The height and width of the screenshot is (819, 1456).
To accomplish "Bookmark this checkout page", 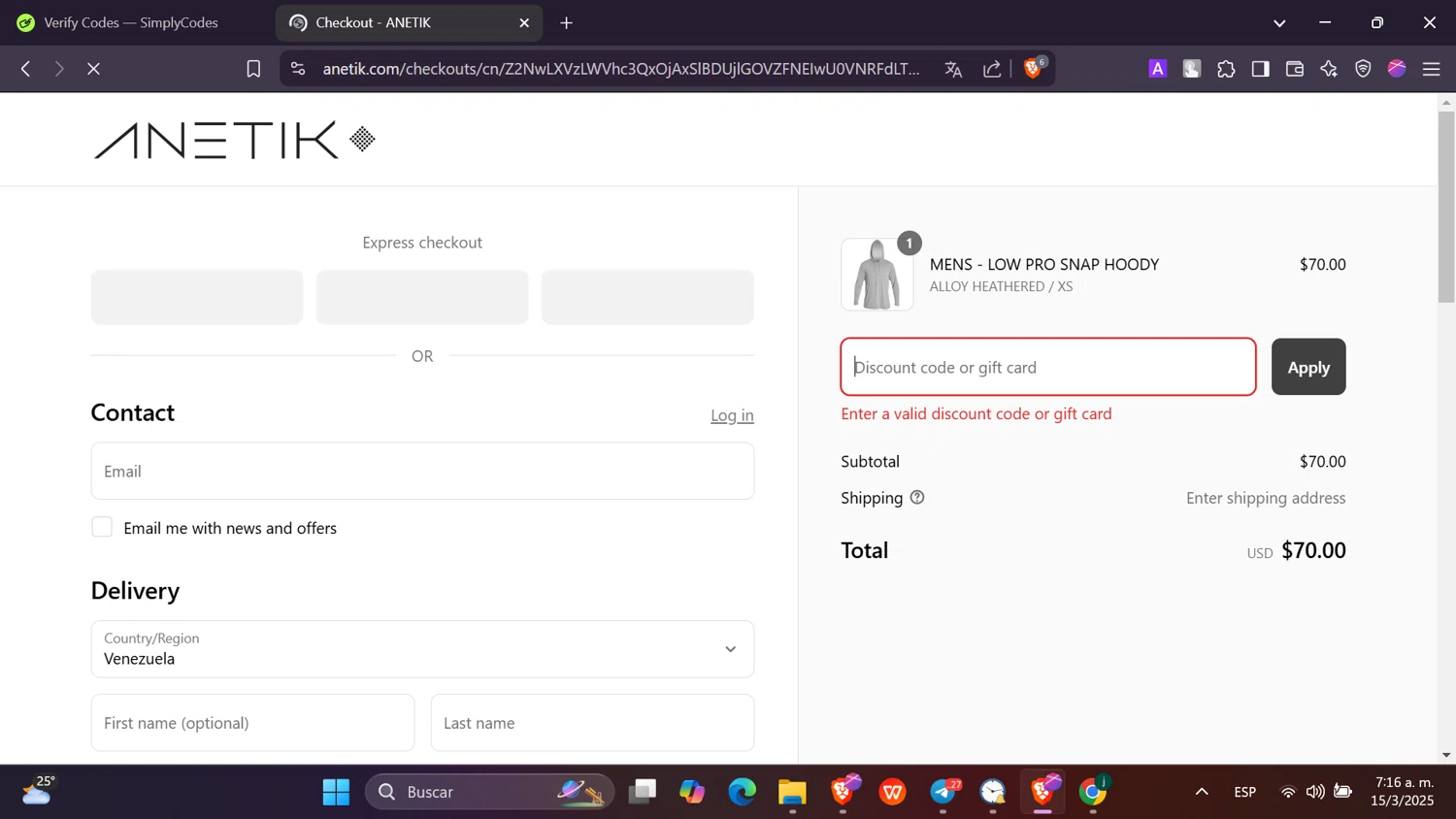I will (253, 69).
